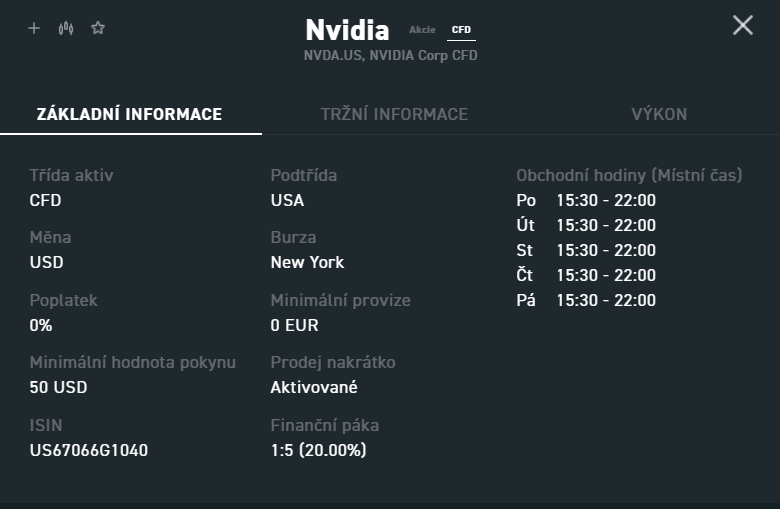The height and width of the screenshot is (509, 780).
Task: Click the Podtřída label
Action: [x=304, y=175]
